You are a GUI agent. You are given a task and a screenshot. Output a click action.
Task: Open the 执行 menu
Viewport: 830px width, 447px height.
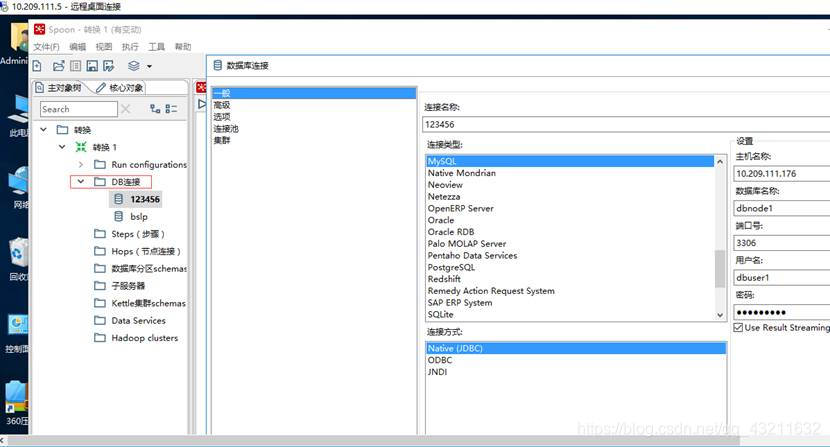(130, 47)
